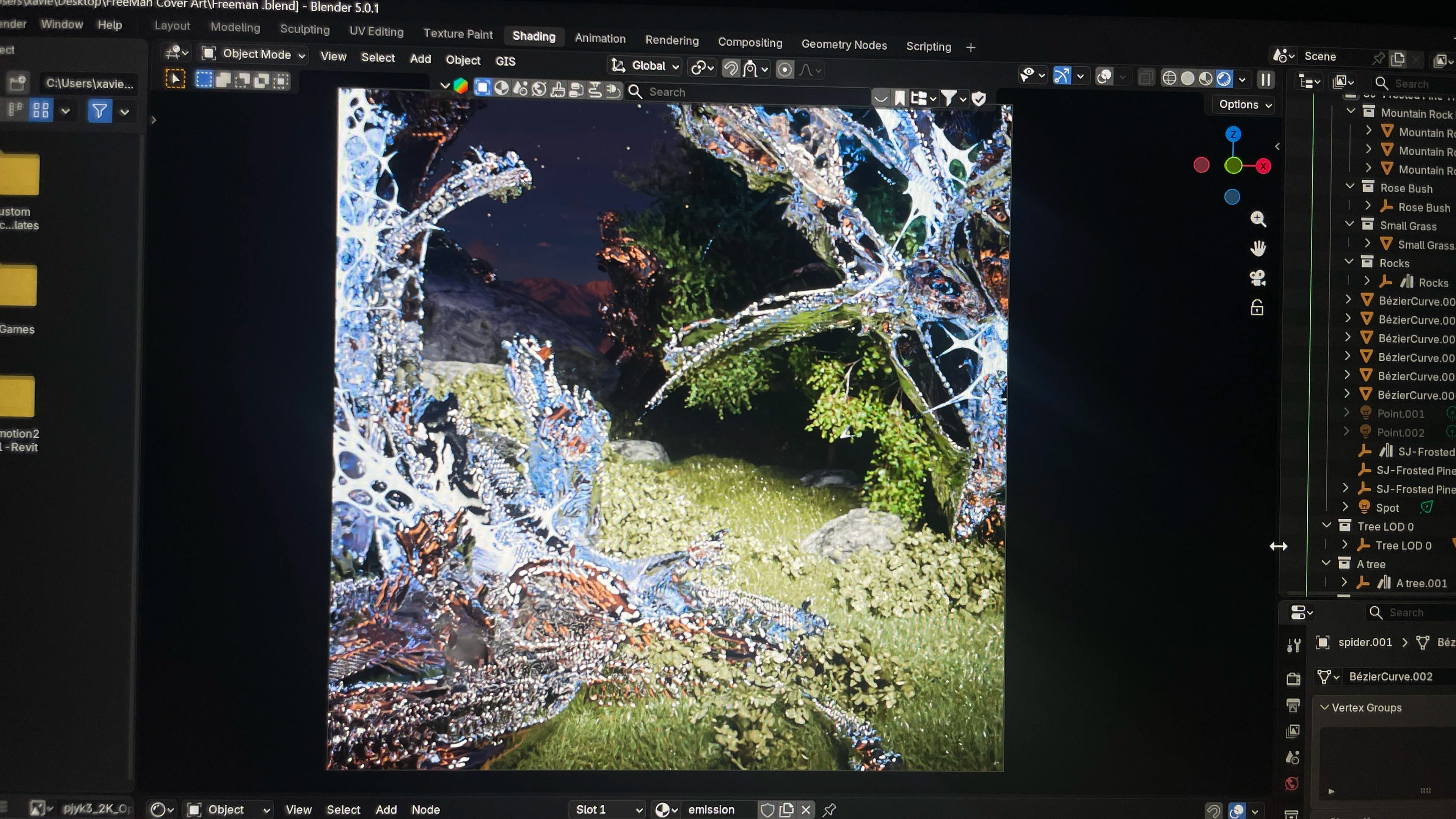Collapse the Tree LOD 0 collection
Screen dimensions: 1456x819
[1327, 525]
